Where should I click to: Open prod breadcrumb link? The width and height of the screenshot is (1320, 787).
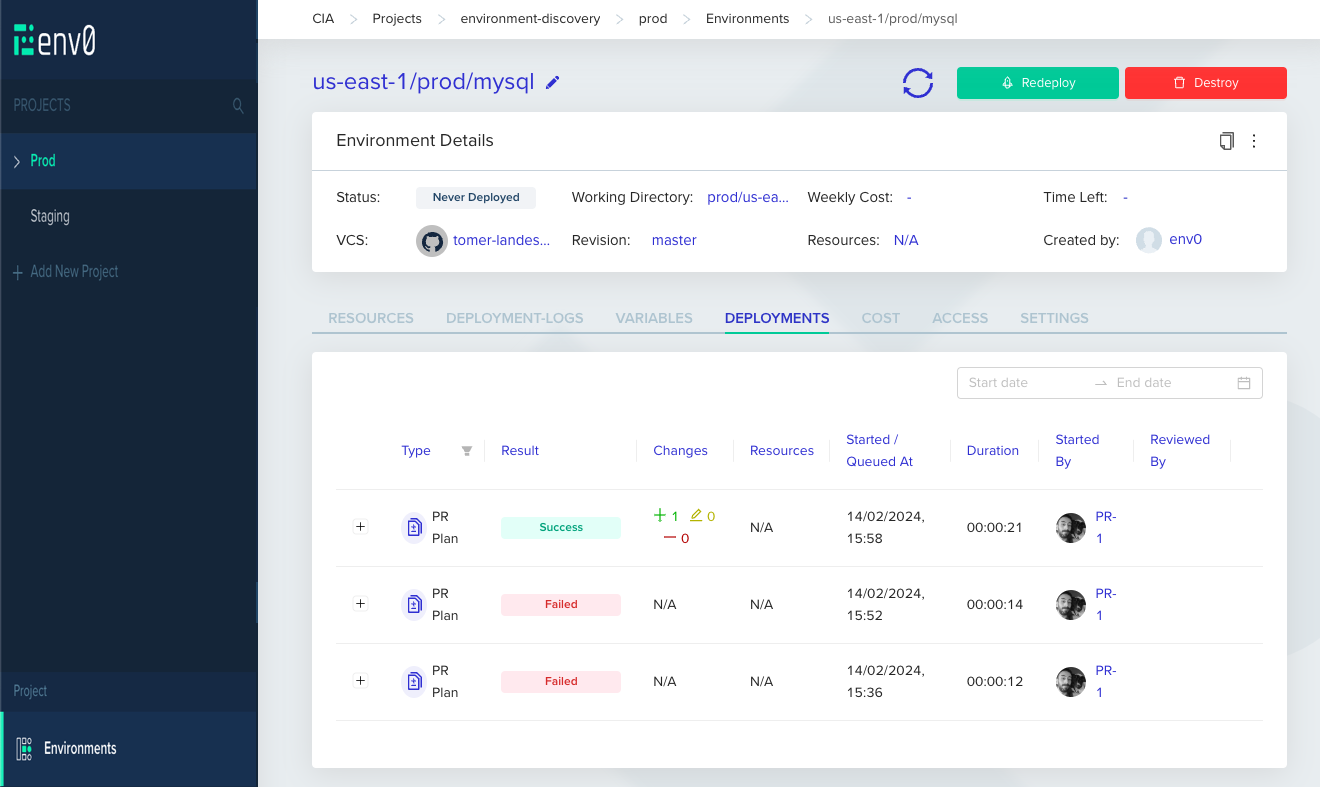tap(653, 19)
